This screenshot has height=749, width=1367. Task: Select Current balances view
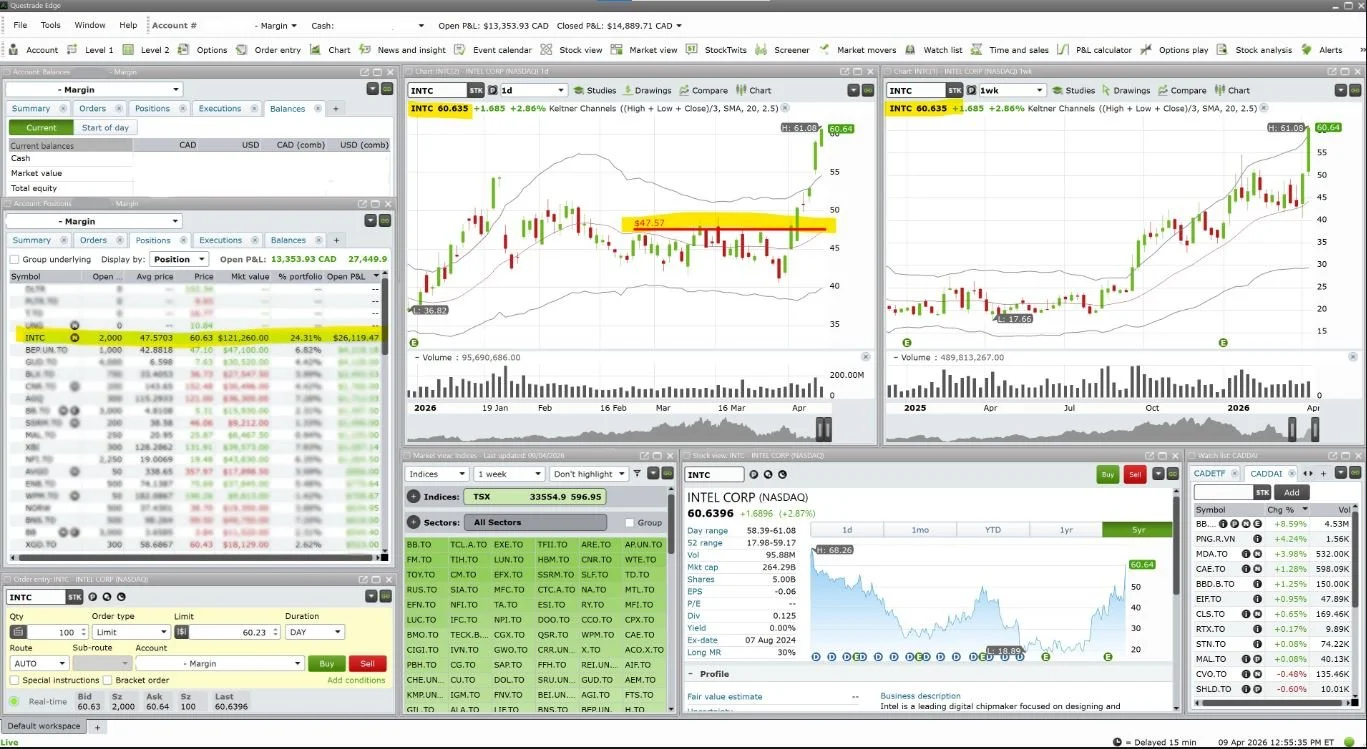[41, 127]
